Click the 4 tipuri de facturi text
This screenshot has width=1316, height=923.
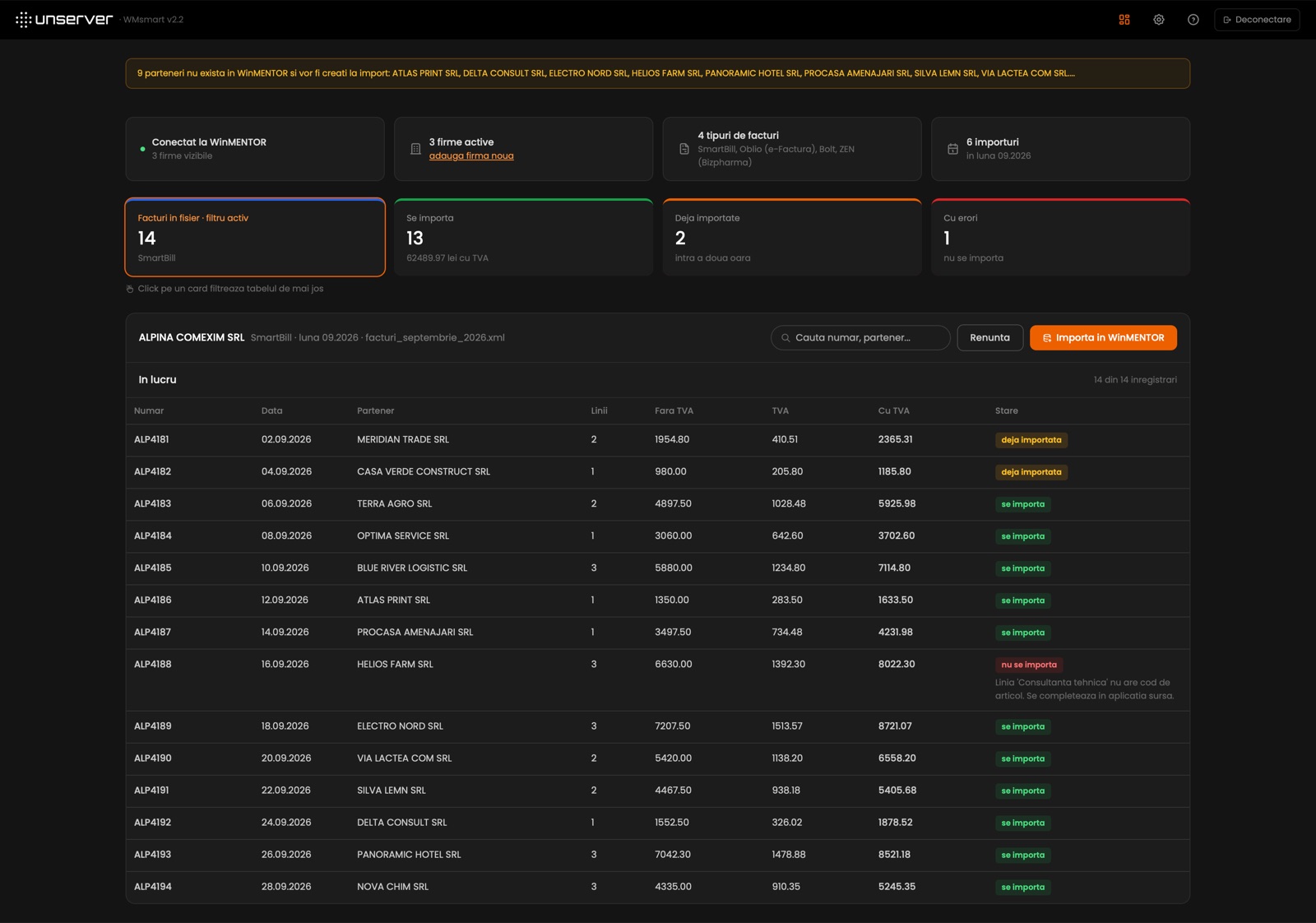(739, 136)
